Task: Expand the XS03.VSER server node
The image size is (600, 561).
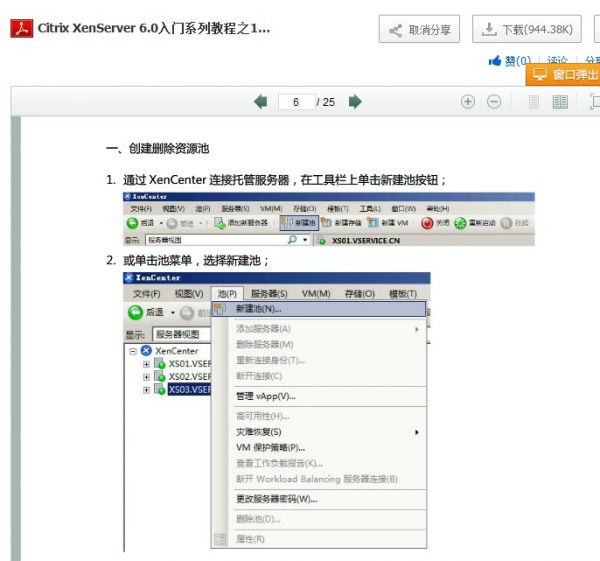Action: pos(146,390)
